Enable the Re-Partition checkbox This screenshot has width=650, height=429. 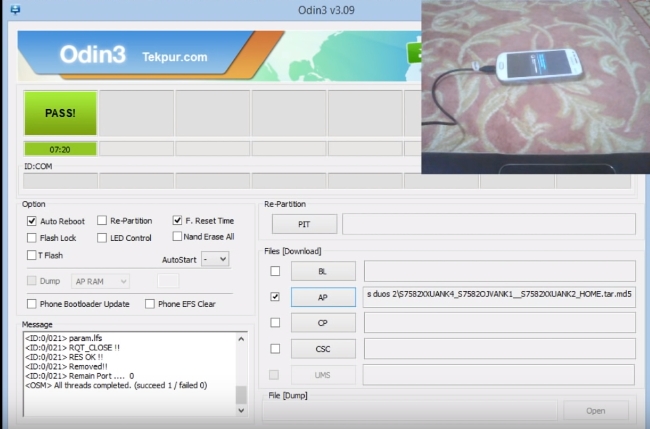(102, 220)
